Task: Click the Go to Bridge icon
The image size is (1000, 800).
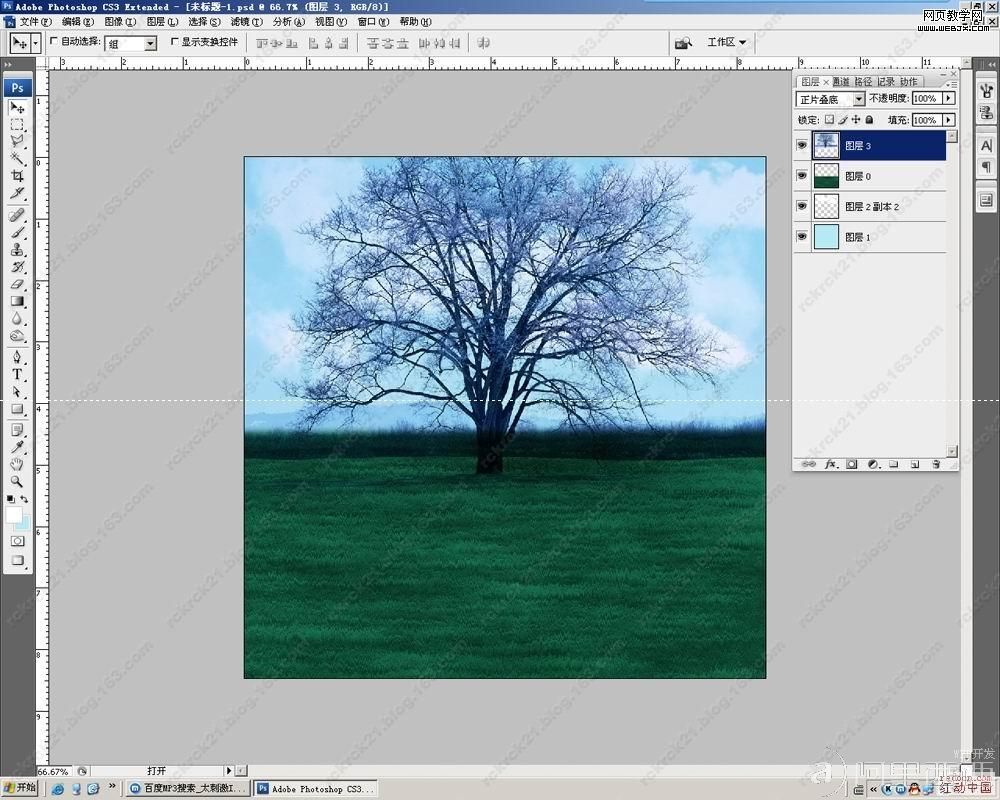Action: (x=683, y=43)
